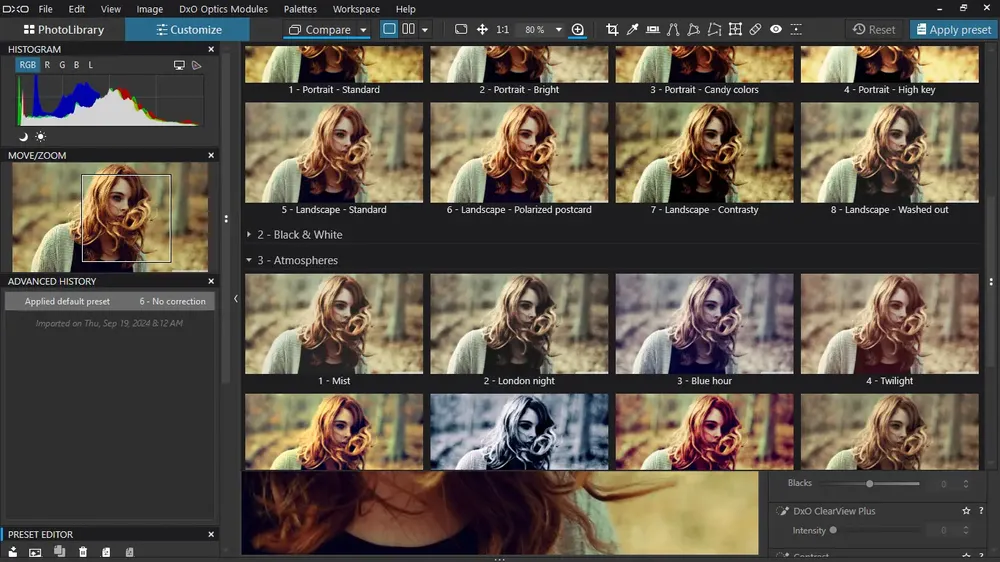The width and height of the screenshot is (1000, 562).
Task: Toggle shadow clipping moon icon
Action: click(x=24, y=137)
